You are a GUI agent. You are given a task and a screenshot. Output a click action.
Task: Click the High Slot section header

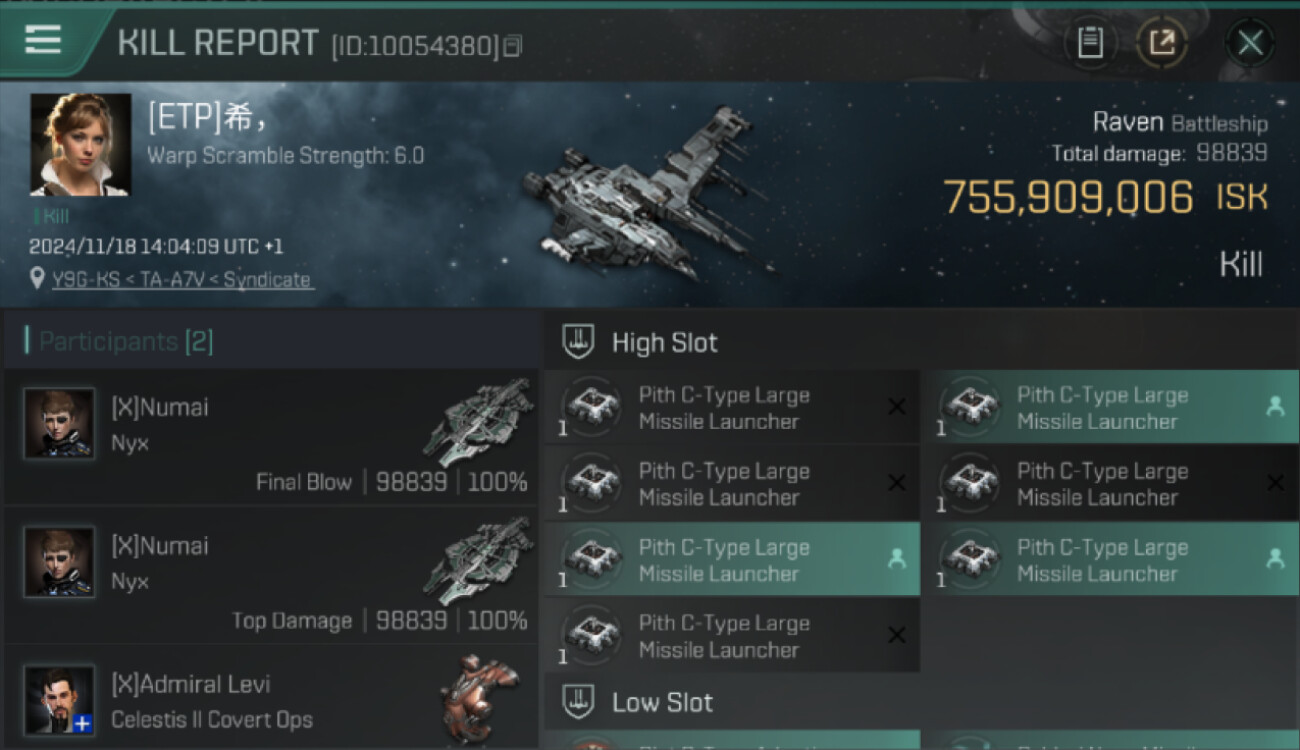click(664, 343)
